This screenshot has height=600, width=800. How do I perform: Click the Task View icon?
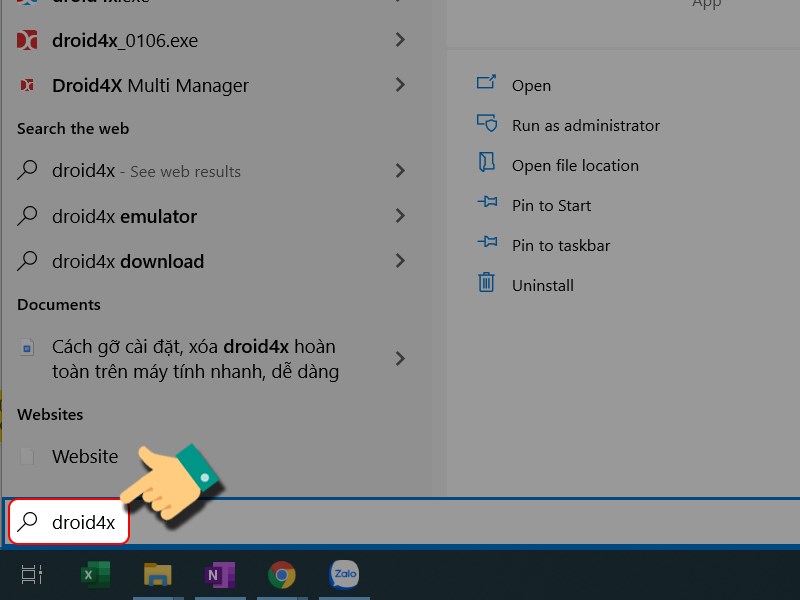pos(32,574)
